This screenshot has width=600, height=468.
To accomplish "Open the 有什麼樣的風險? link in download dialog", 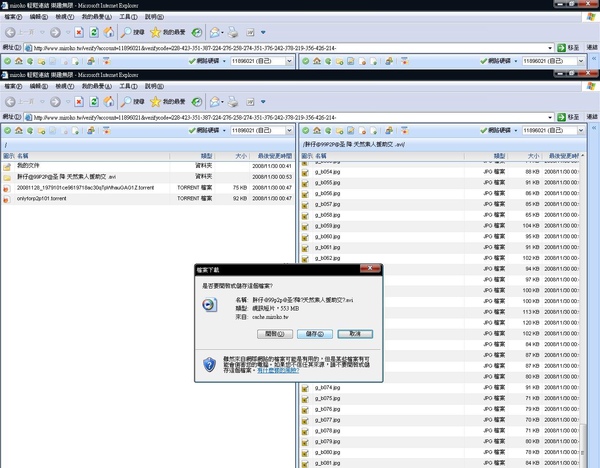I will pyautogui.click(x=278, y=370).
